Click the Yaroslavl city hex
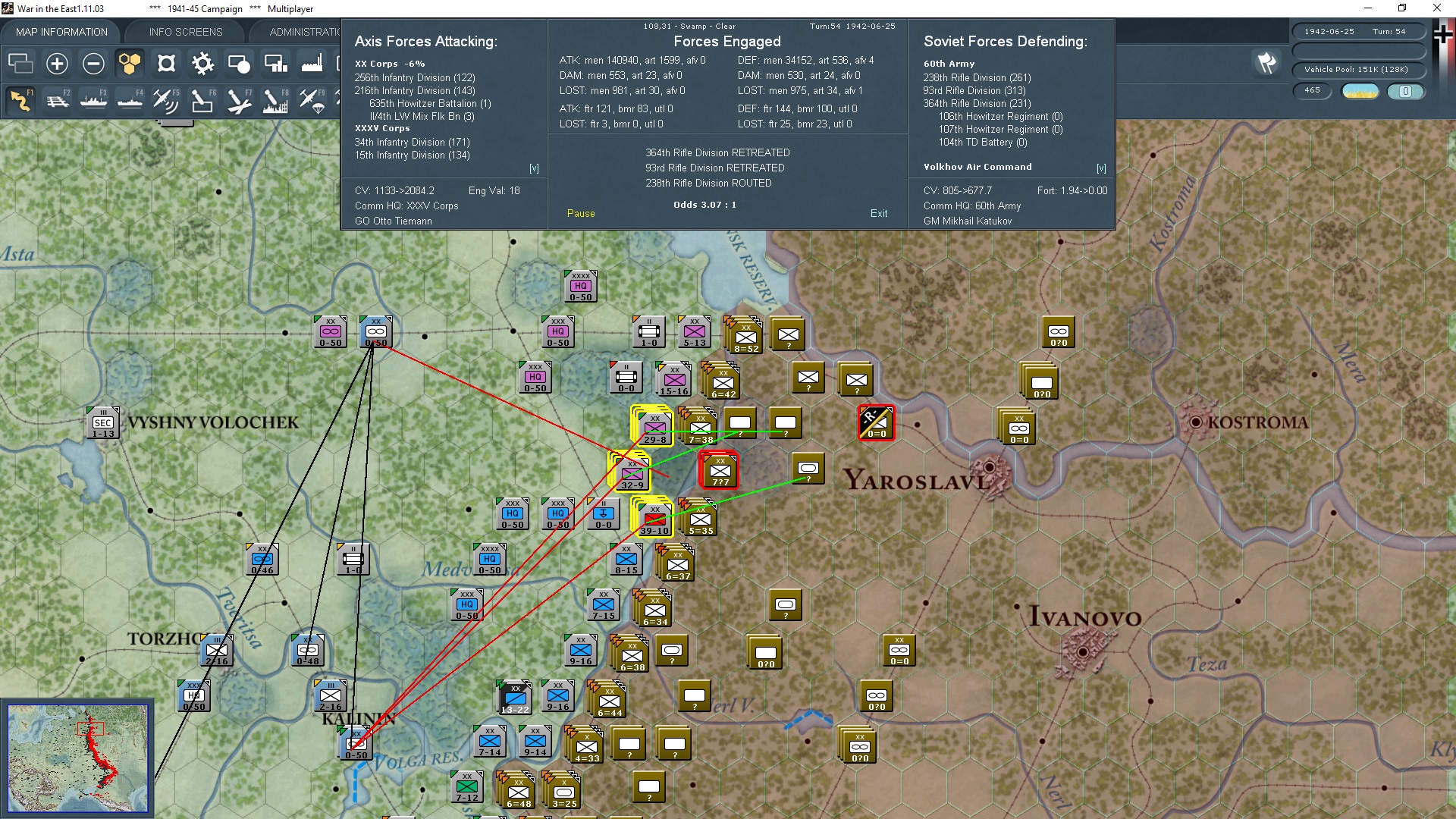 pos(989,469)
